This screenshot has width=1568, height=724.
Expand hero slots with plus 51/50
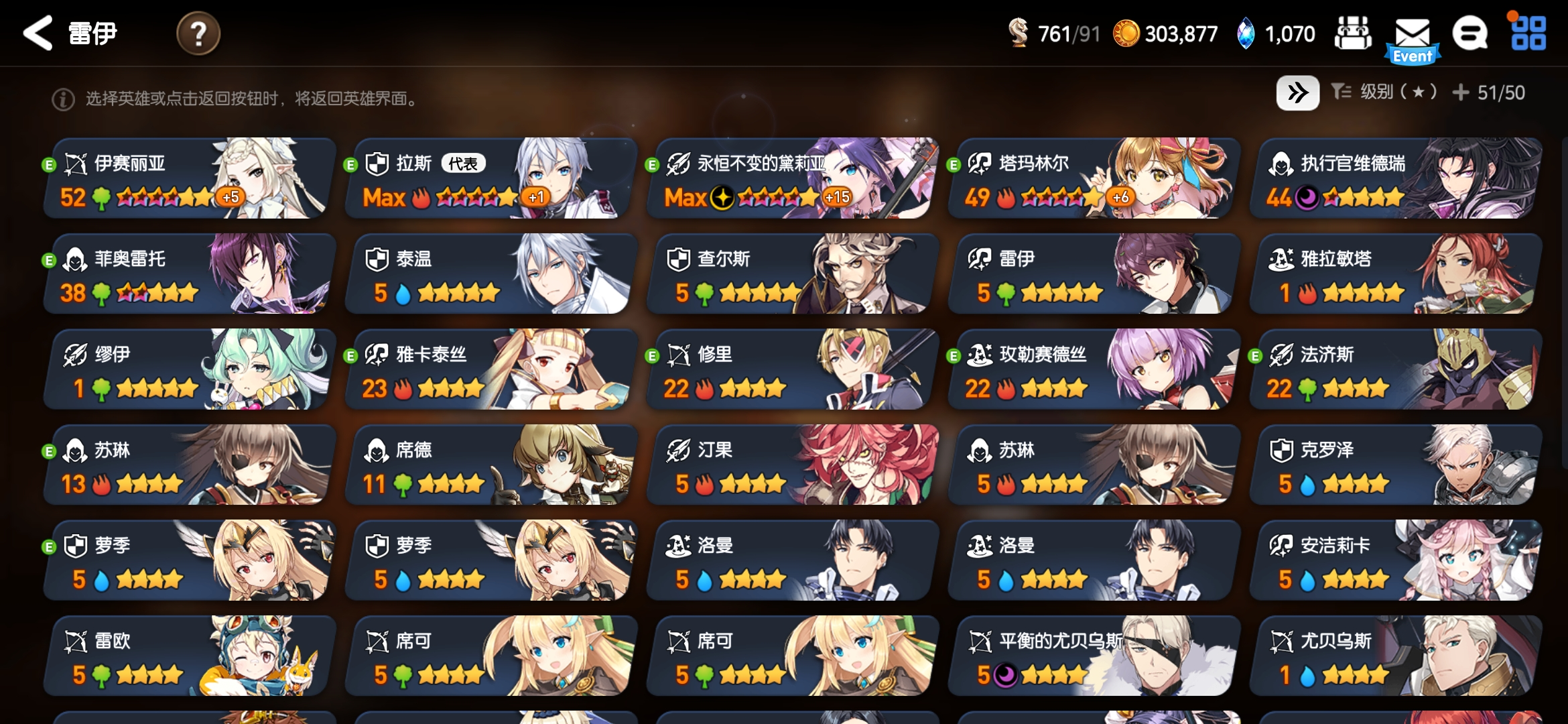1489,93
